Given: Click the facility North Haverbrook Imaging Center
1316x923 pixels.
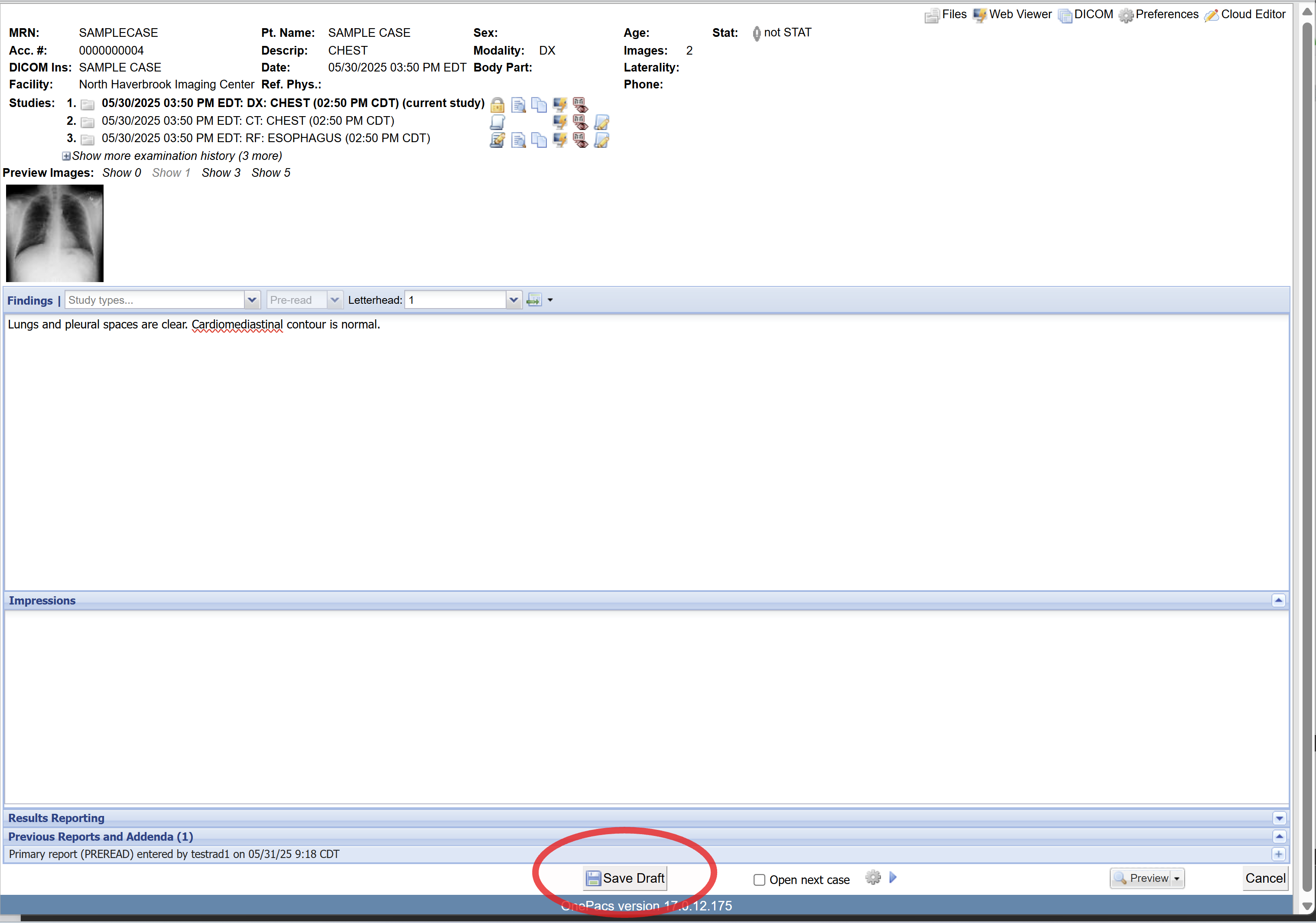Looking at the screenshot, I should coord(166,84).
